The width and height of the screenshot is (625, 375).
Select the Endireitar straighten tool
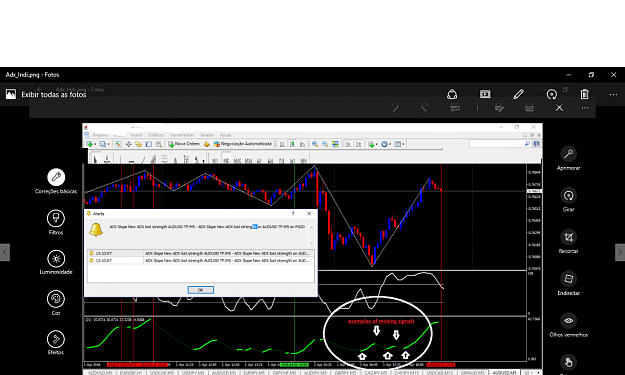pos(568,283)
